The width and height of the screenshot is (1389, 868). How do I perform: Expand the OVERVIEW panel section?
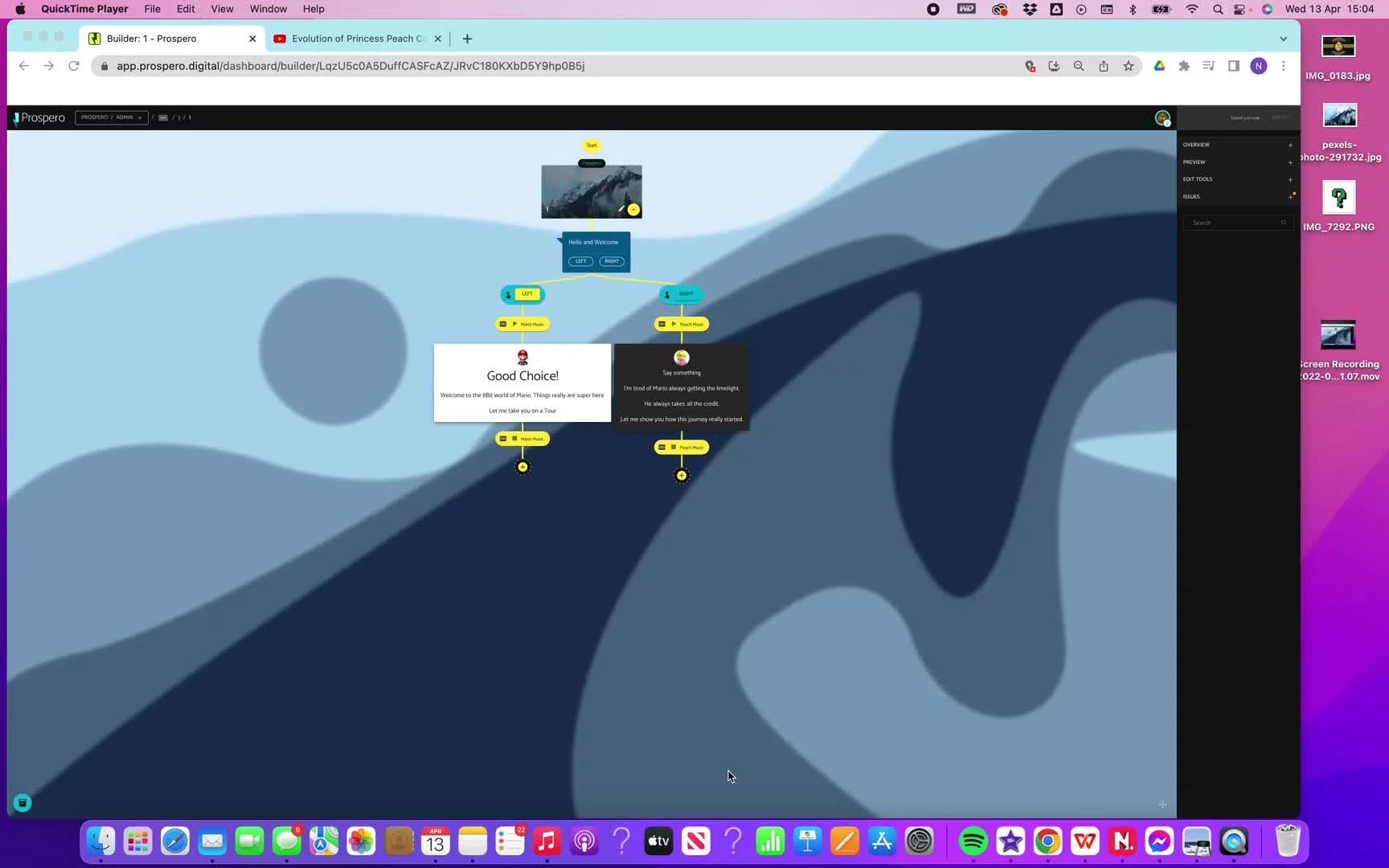(1238, 145)
